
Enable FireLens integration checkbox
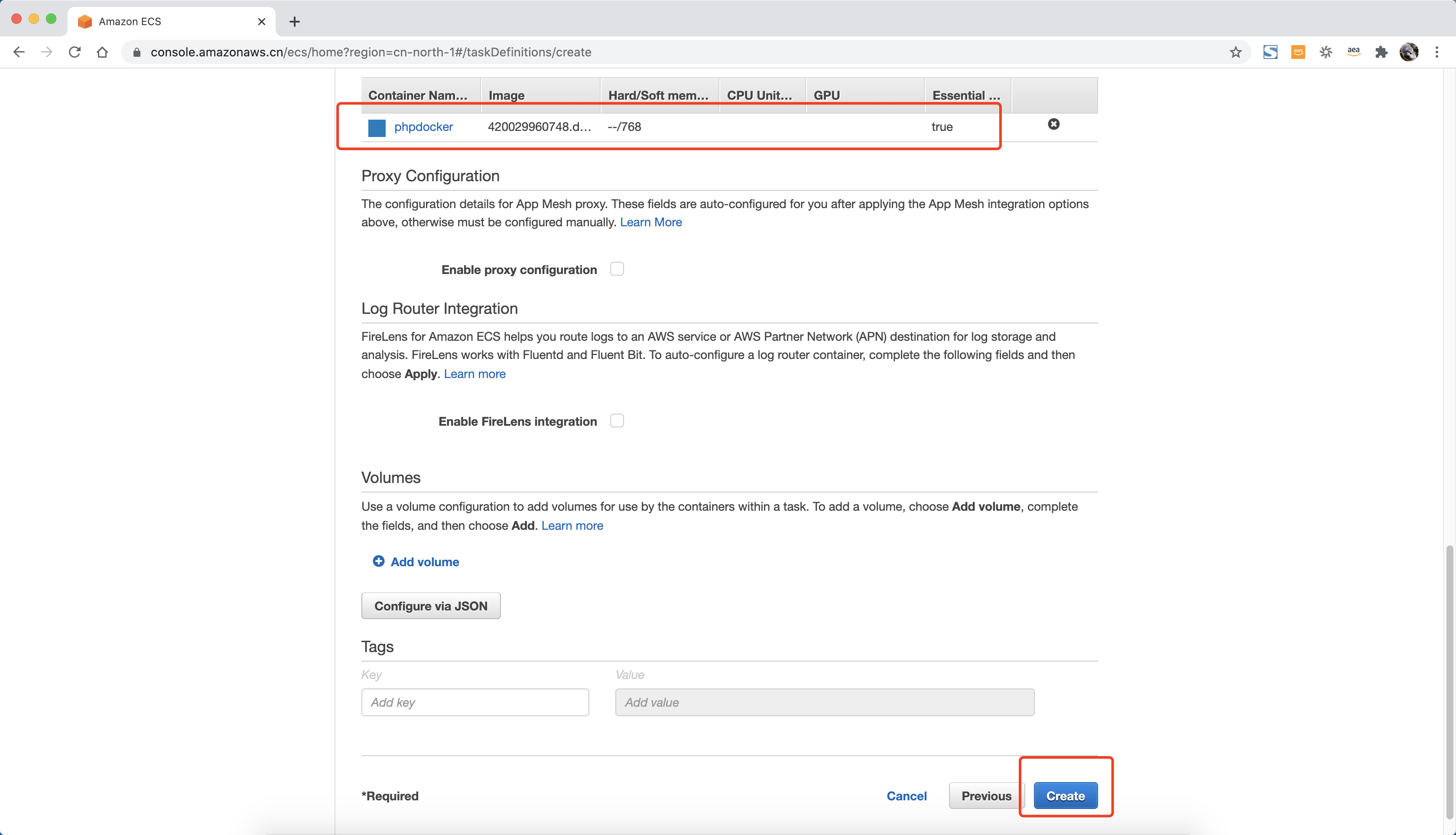617,420
